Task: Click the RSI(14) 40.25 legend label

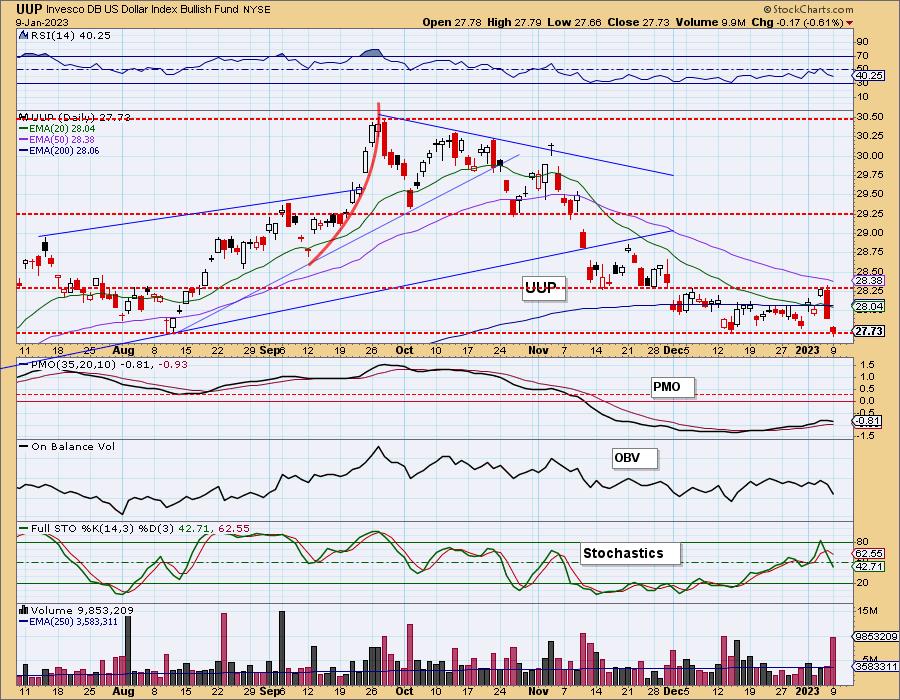Action: pyautogui.click(x=70, y=36)
